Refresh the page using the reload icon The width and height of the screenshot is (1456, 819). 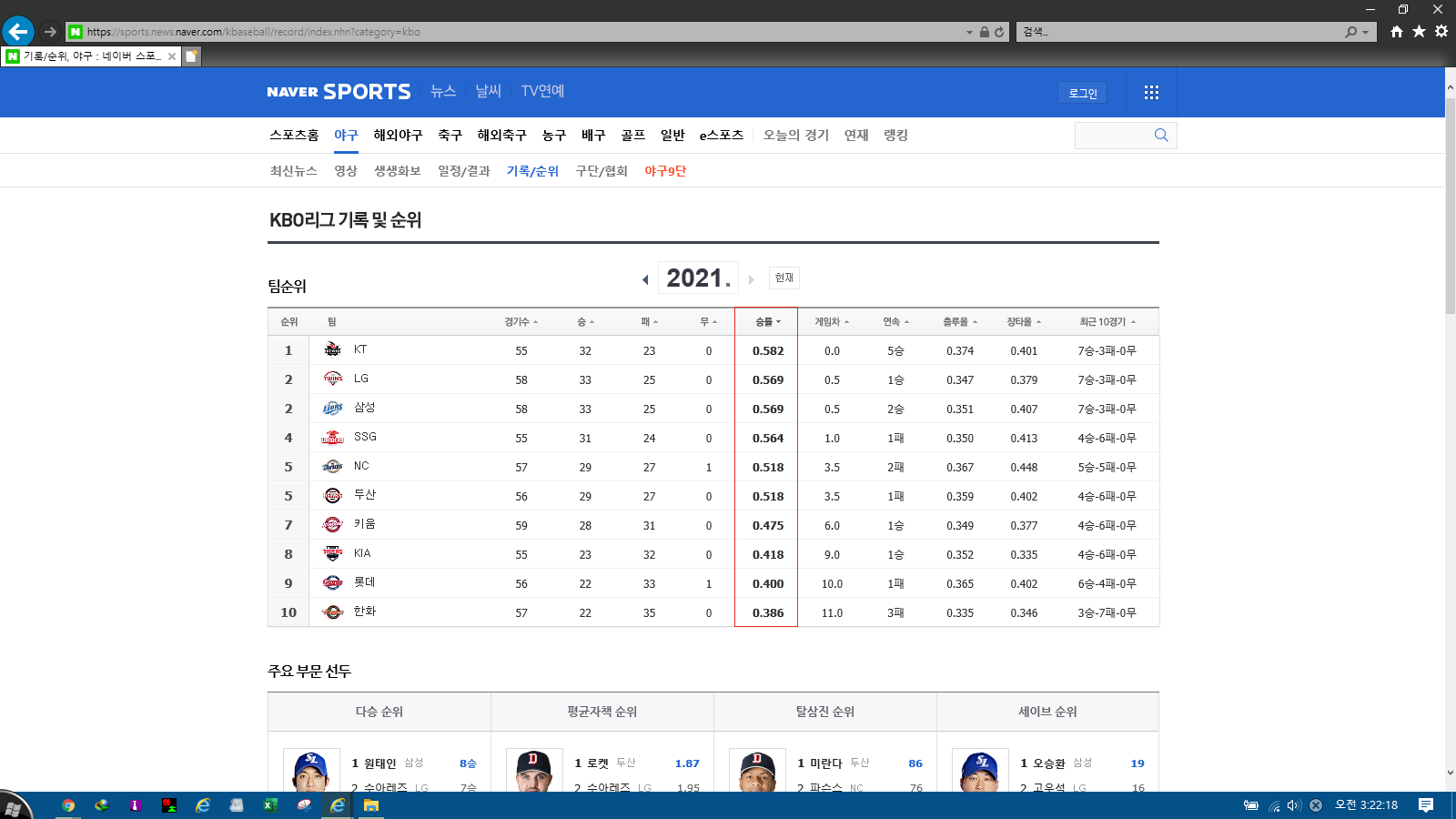point(999,32)
